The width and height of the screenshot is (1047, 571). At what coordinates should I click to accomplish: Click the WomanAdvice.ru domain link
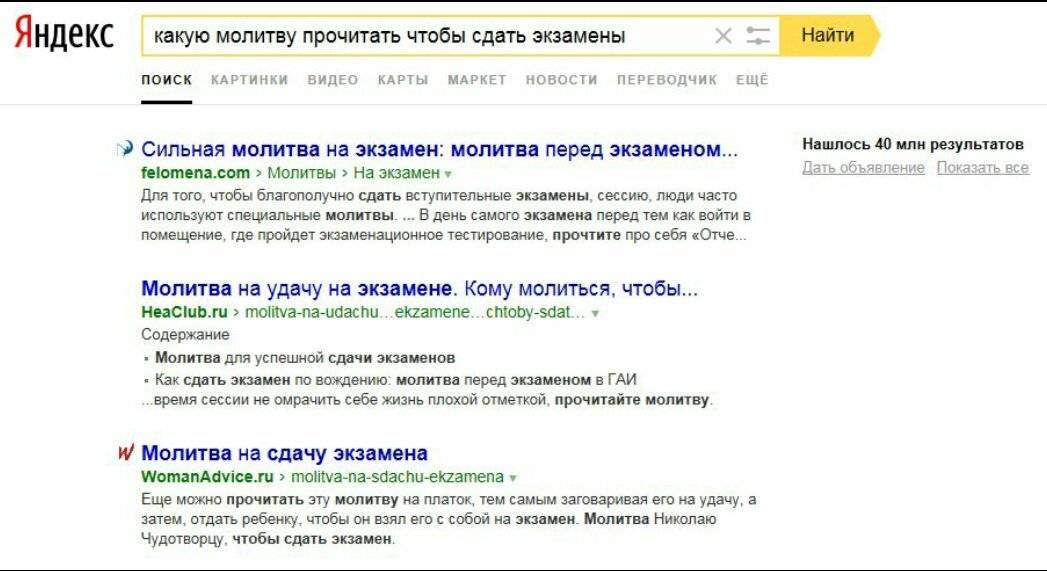pos(208,477)
